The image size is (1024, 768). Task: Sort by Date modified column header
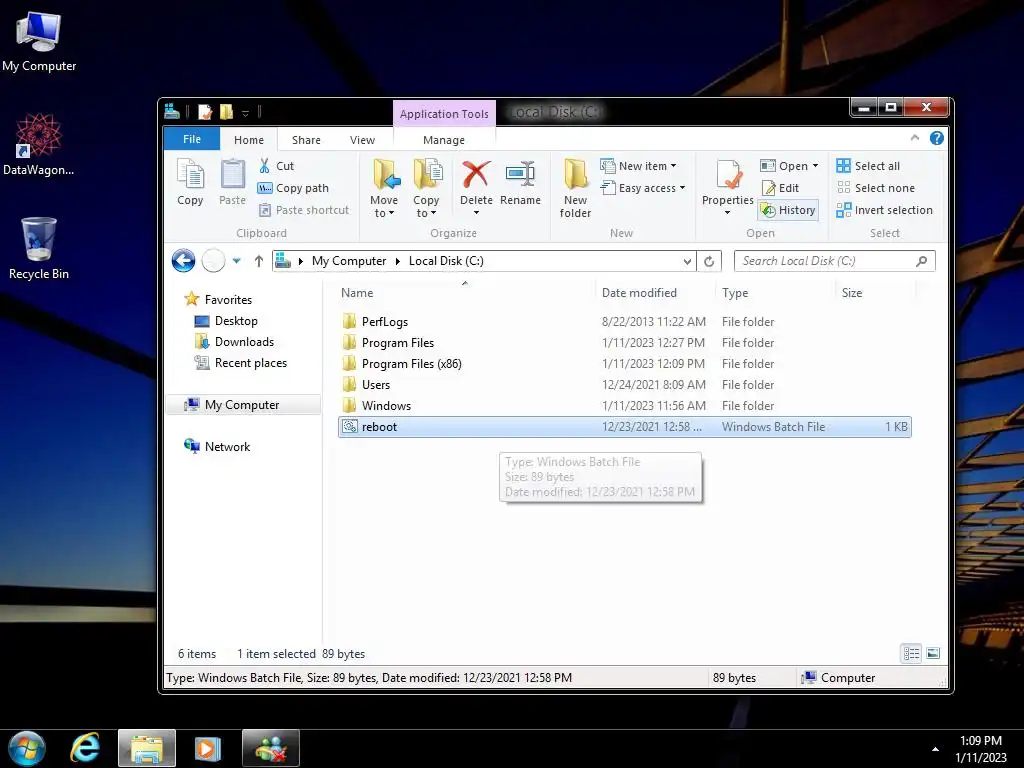[655, 293]
